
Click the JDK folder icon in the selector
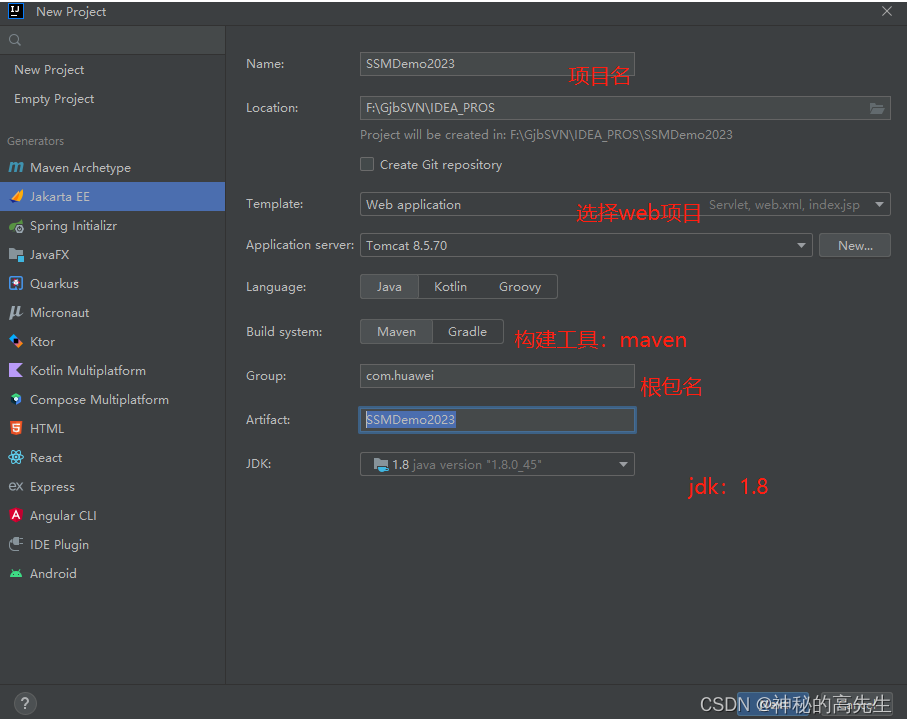click(x=381, y=465)
